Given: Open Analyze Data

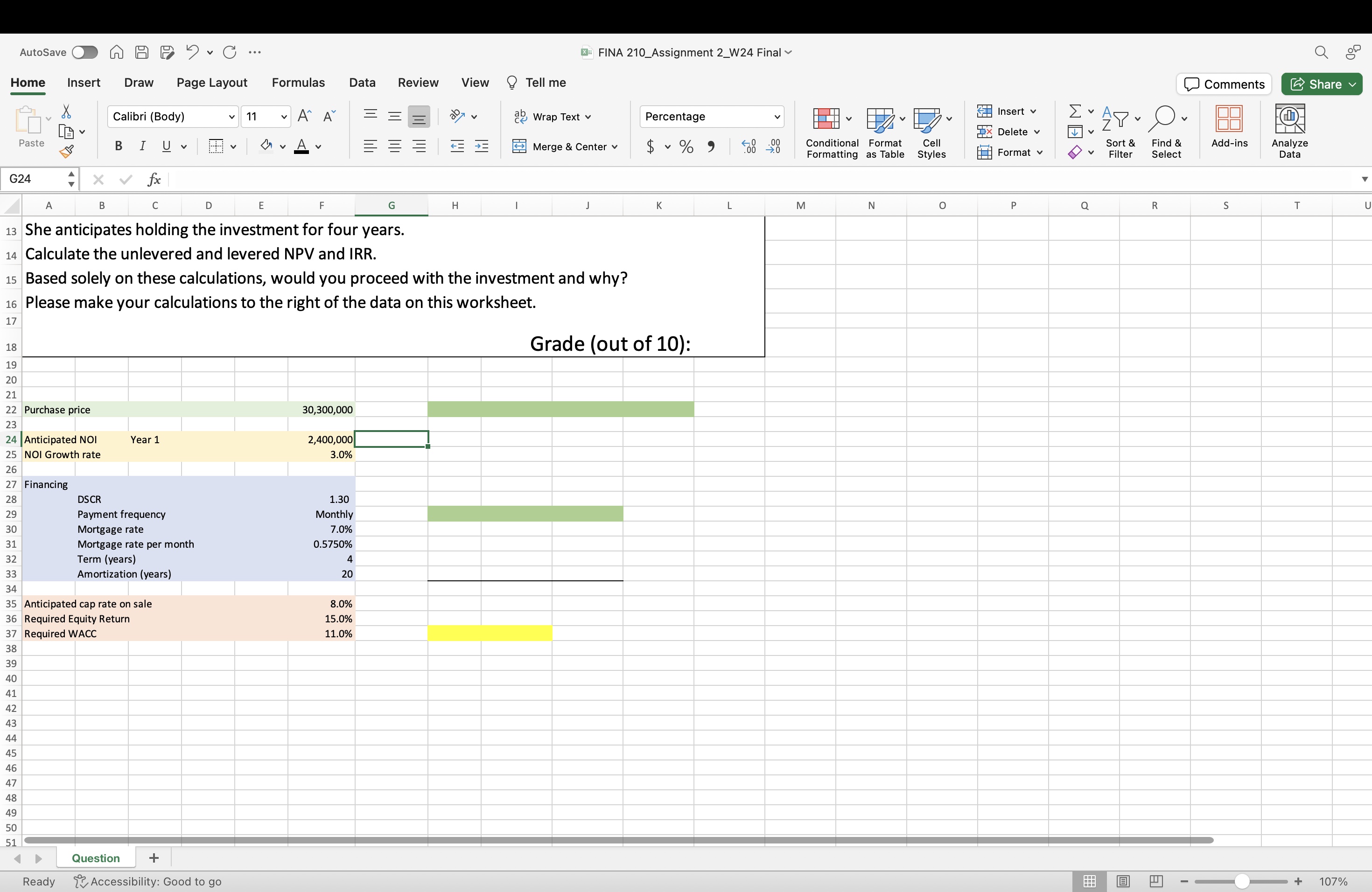Looking at the screenshot, I should (1290, 130).
